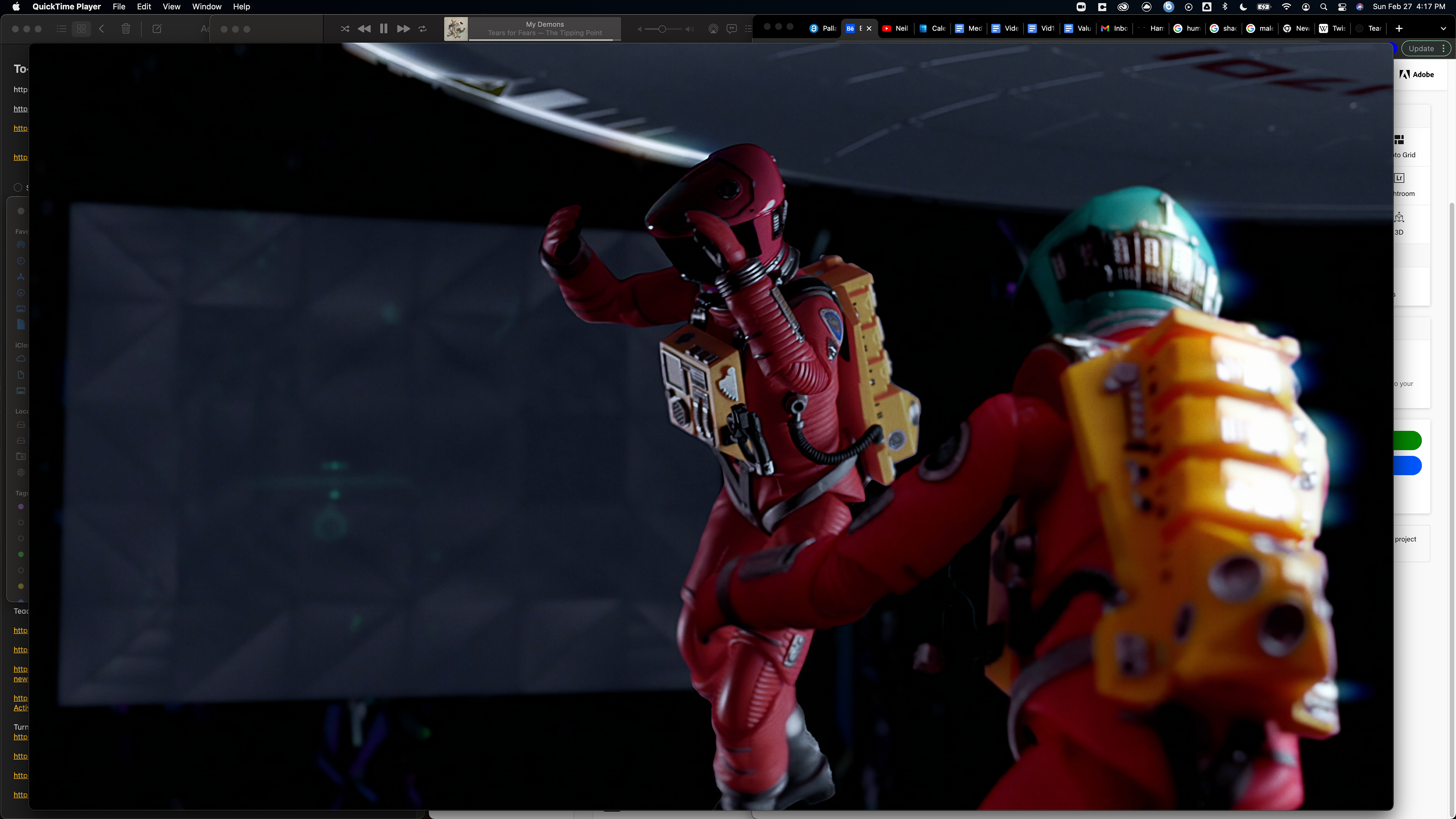Pause the song My Demons
This screenshot has height=819, width=1456.
[x=384, y=29]
